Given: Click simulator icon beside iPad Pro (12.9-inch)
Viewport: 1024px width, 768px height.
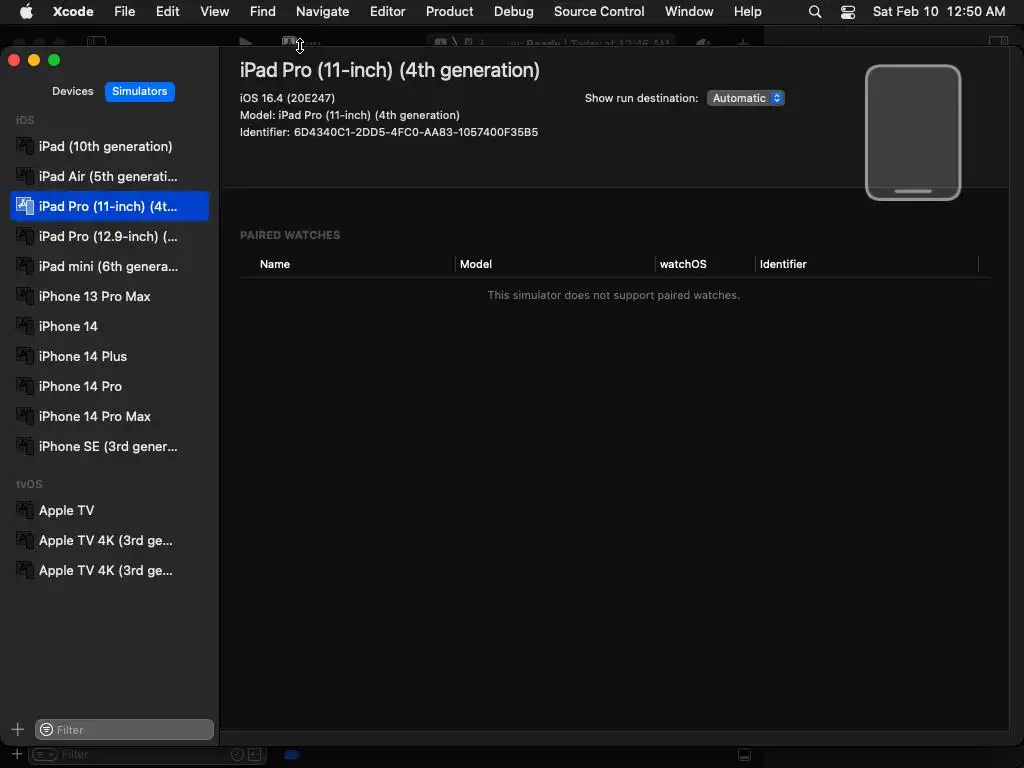Looking at the screenshot, I should click(x=24, y=236).
